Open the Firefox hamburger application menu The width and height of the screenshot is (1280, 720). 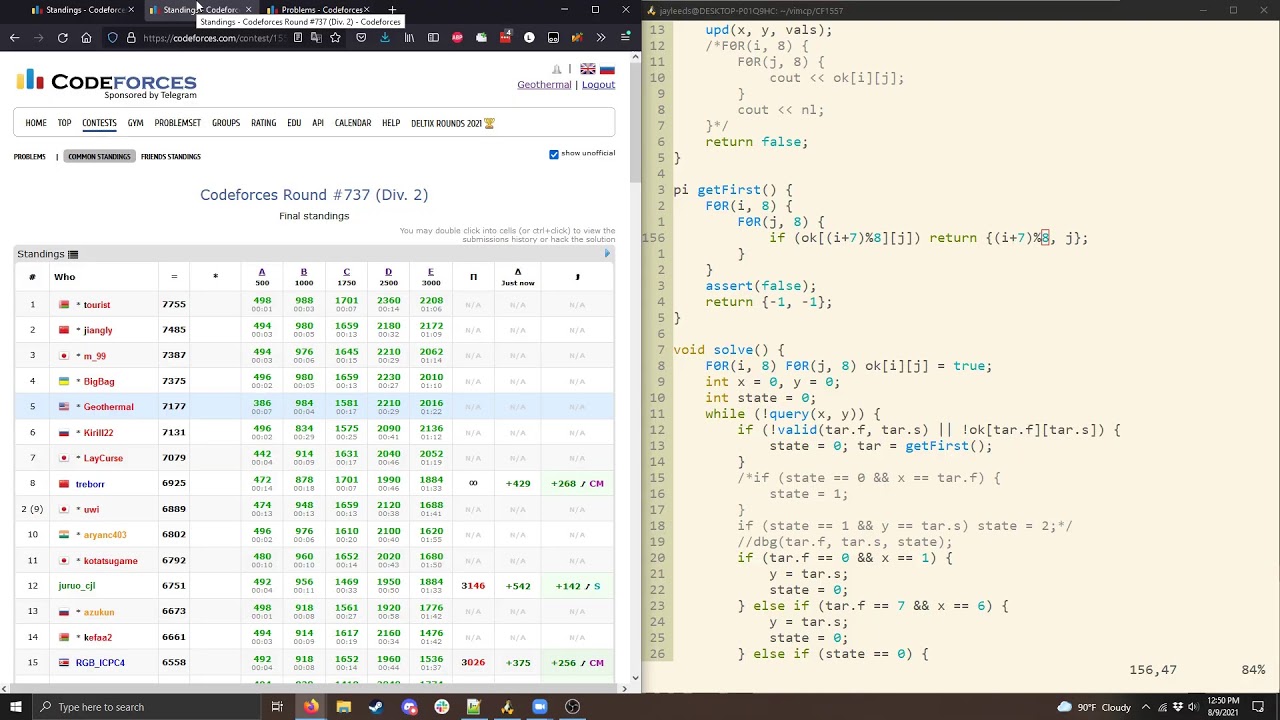625,38
